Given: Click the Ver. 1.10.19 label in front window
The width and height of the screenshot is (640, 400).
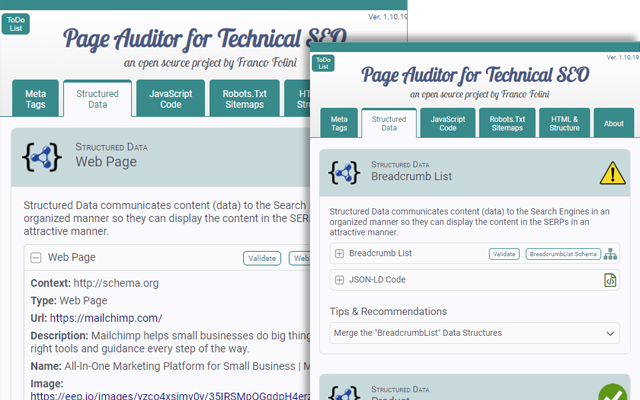Looking at the screenshot, I should 623,58.
